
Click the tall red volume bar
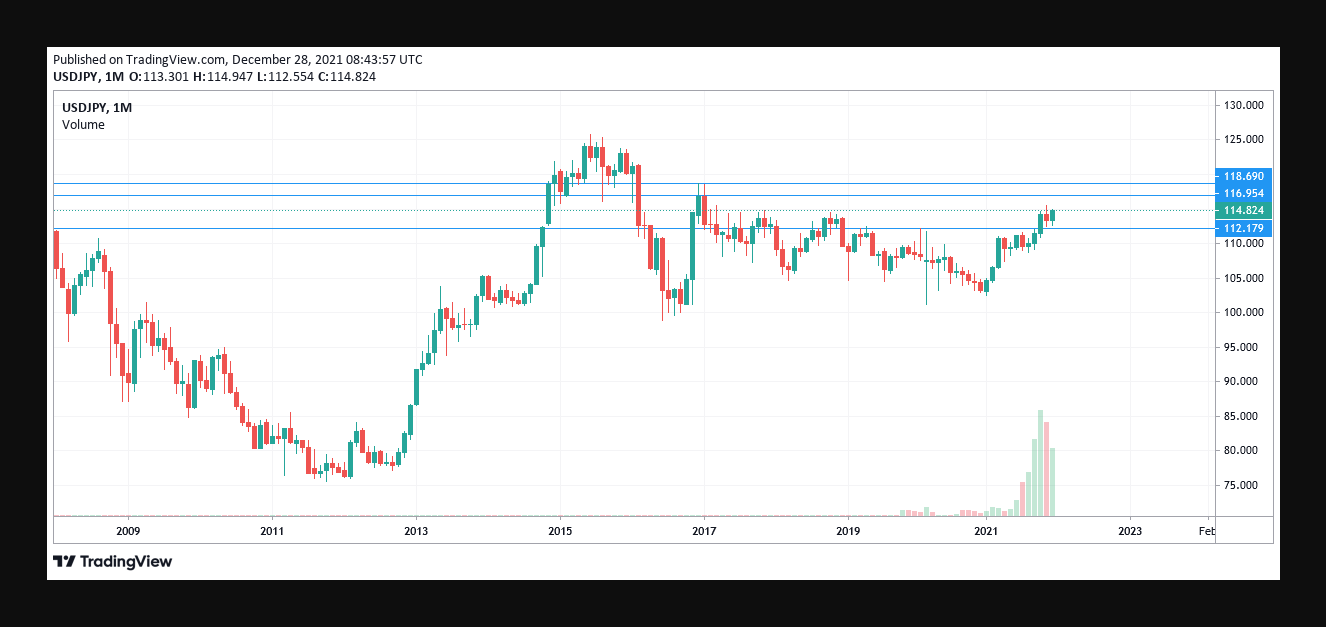coord(1047,469)
